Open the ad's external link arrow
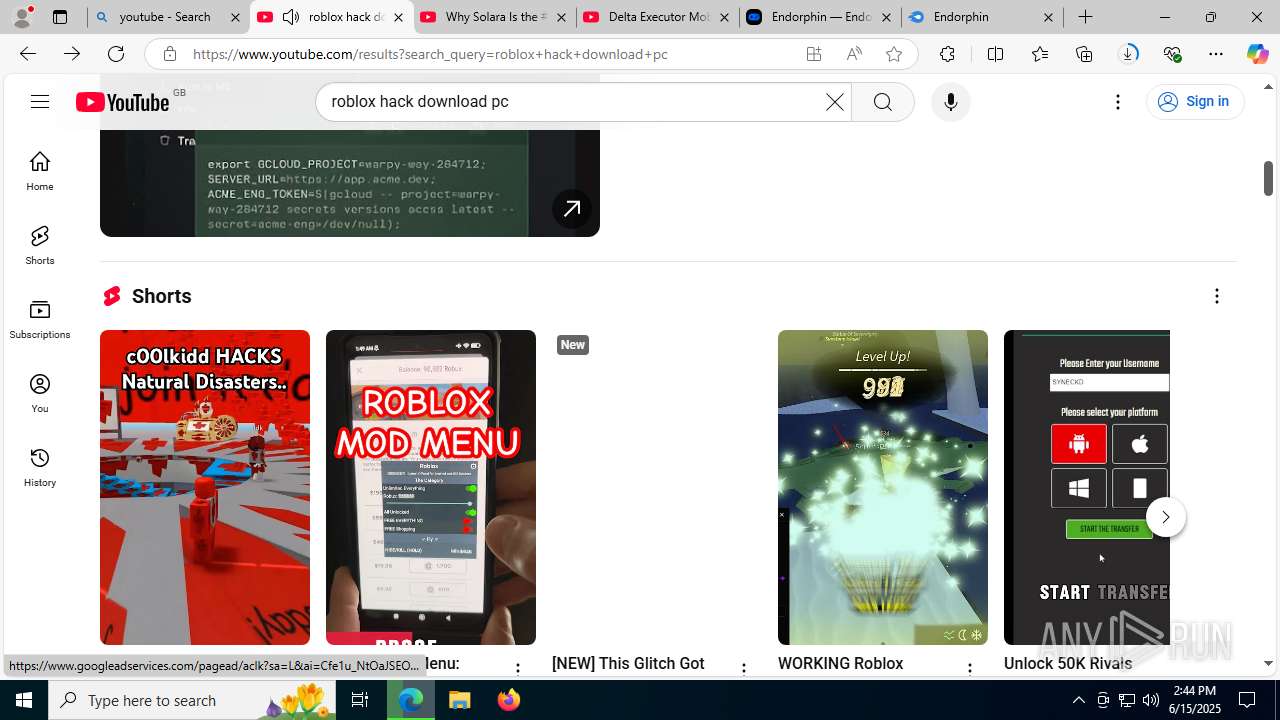Image resolution: width=1280 pixels, height=720 pixels. click(x=572, y=209)
